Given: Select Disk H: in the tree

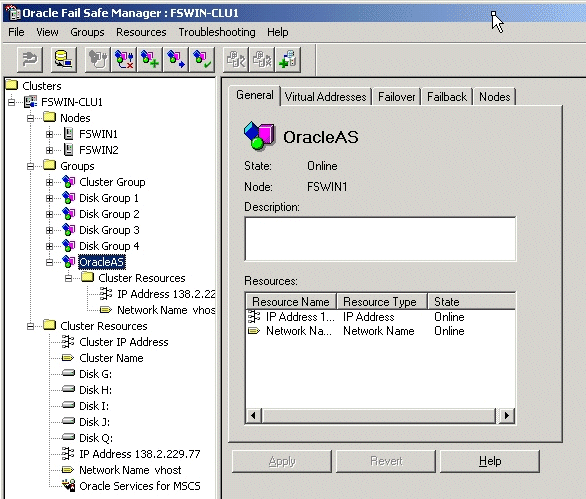Looking at the screenshot, I should pyautogui.click(x=95, y=390).
